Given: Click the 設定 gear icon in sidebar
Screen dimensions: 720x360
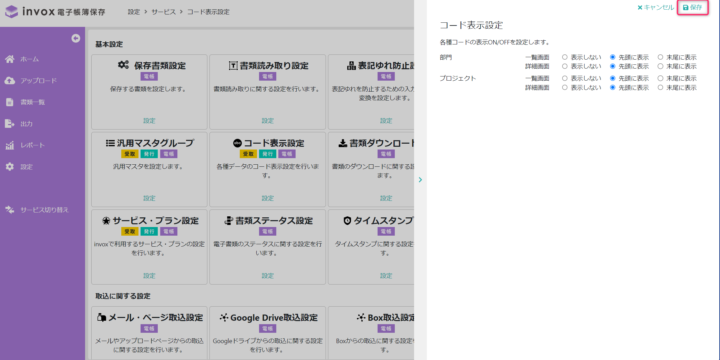Looking at the screenshot, I should [10, 167].
